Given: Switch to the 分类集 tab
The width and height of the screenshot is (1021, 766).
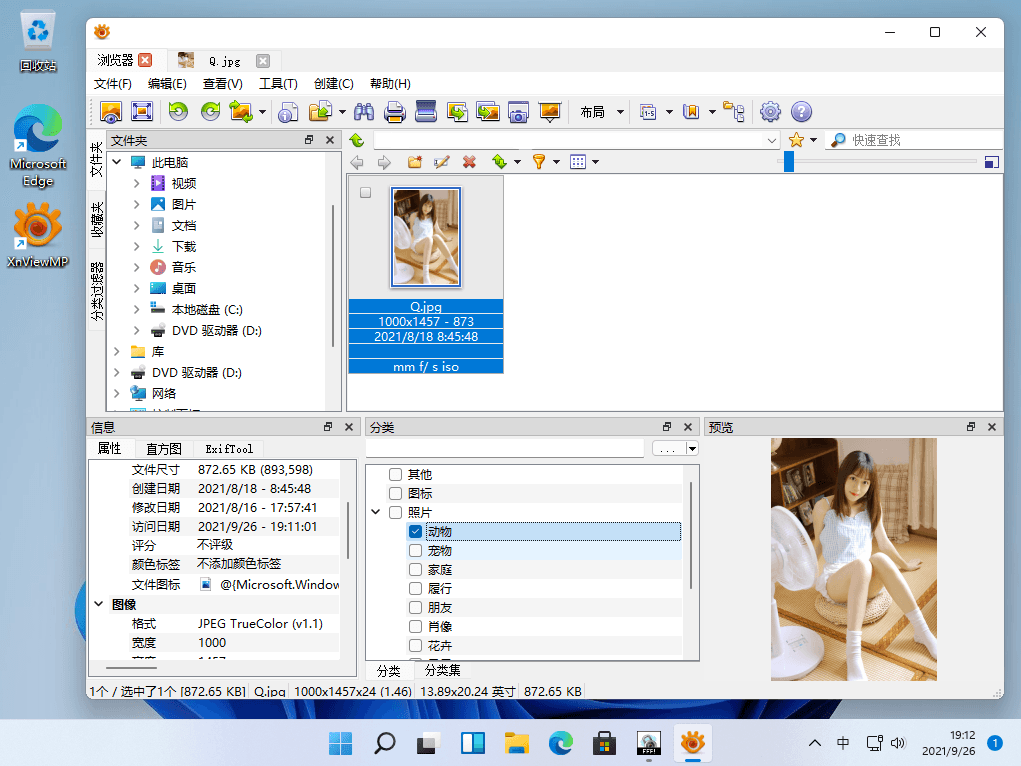Looking at the screenshot, I should [443, 670].
